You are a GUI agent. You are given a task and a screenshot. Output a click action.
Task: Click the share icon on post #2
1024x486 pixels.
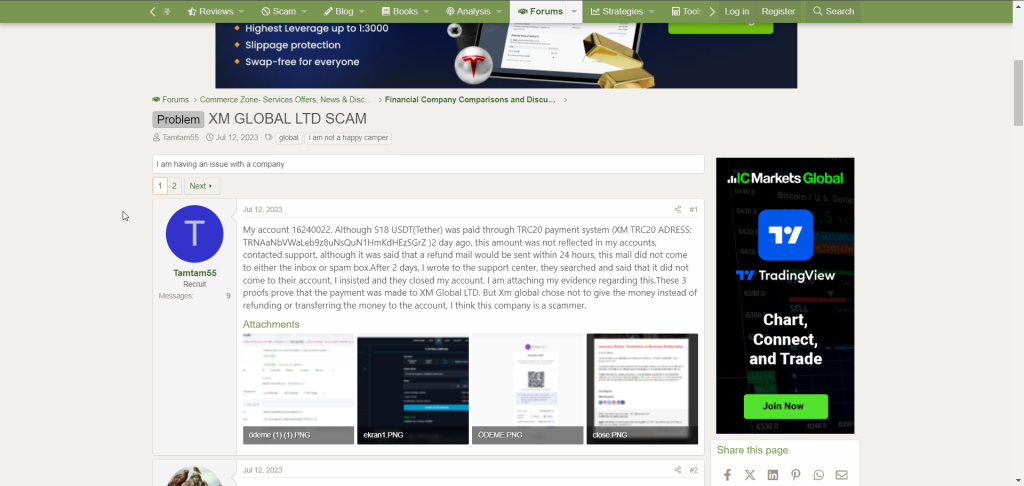[x=677, y=470]
